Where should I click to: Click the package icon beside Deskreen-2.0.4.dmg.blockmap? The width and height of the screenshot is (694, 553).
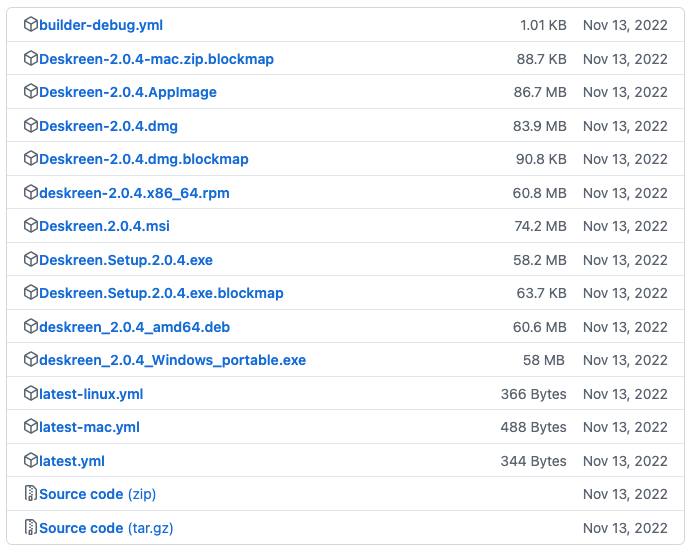click(x=31, y=158)
